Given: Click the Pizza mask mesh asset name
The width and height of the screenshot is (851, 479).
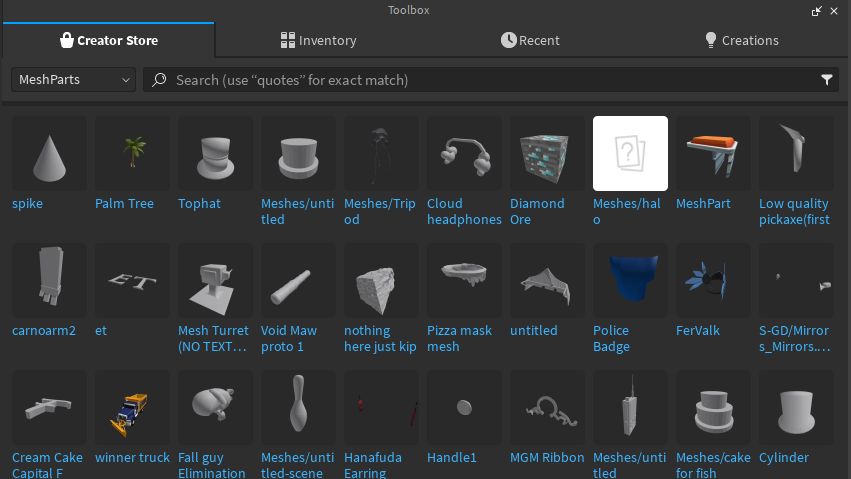Looking at the screenshot, I should point(459,339).
